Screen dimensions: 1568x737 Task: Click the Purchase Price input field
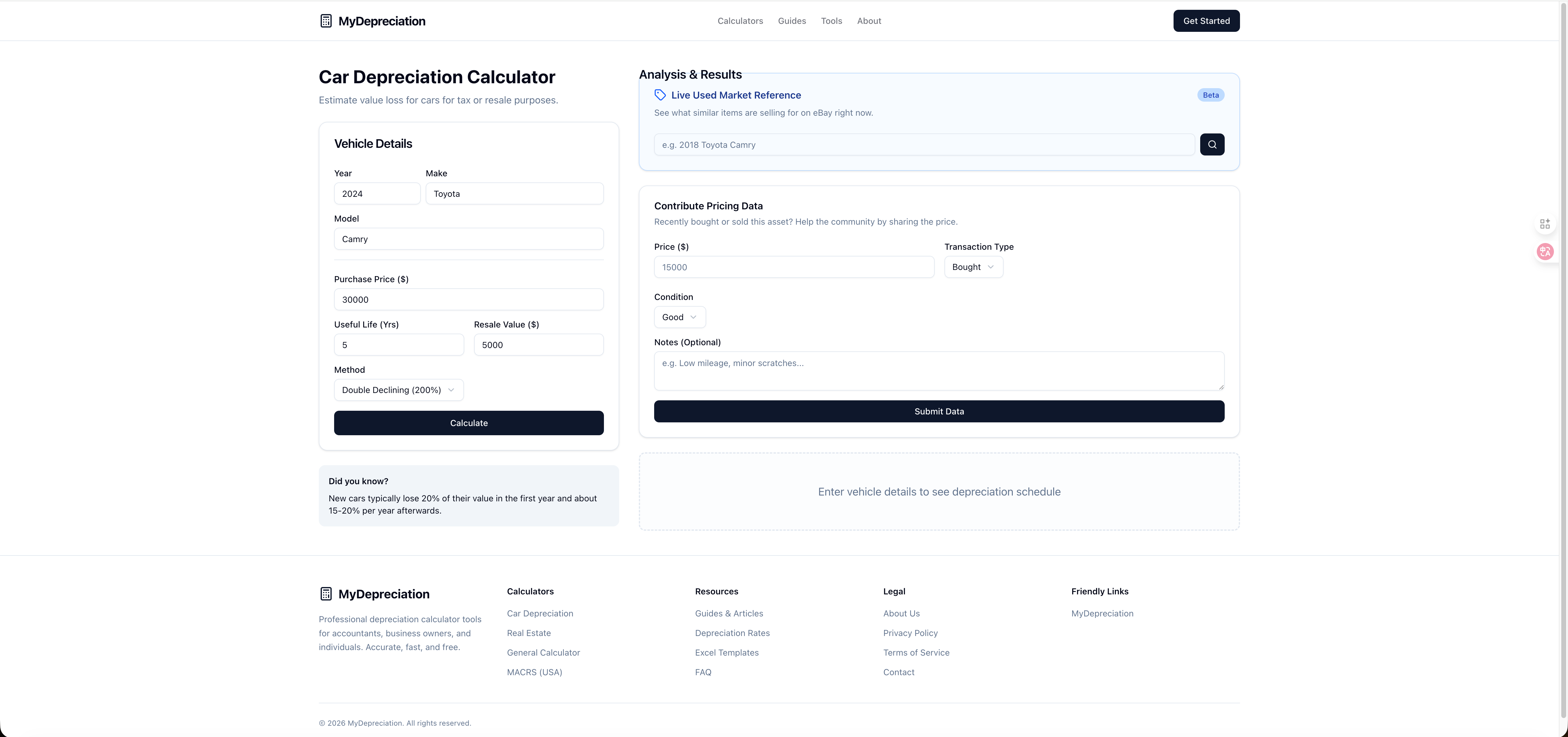click(x=468, y=299)
